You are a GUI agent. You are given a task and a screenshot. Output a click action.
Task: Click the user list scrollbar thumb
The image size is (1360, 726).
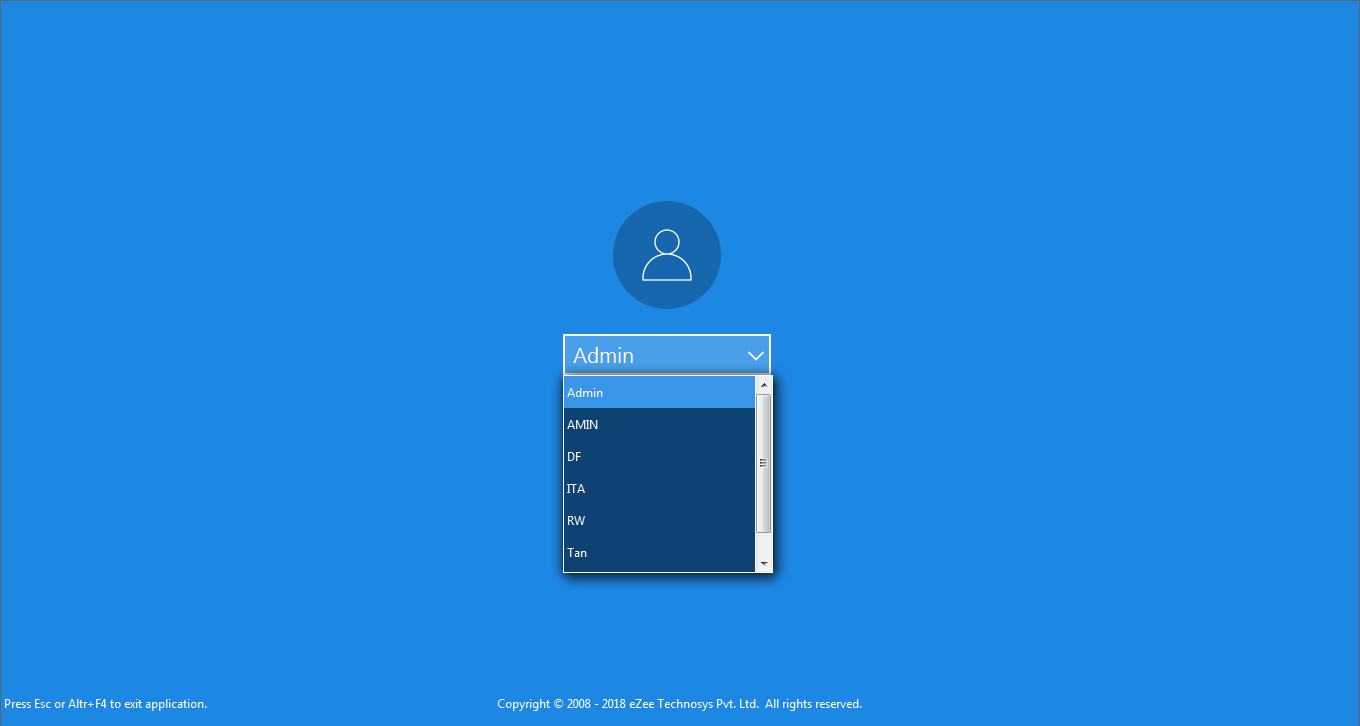pyautogui.click(x=764, y=463)
